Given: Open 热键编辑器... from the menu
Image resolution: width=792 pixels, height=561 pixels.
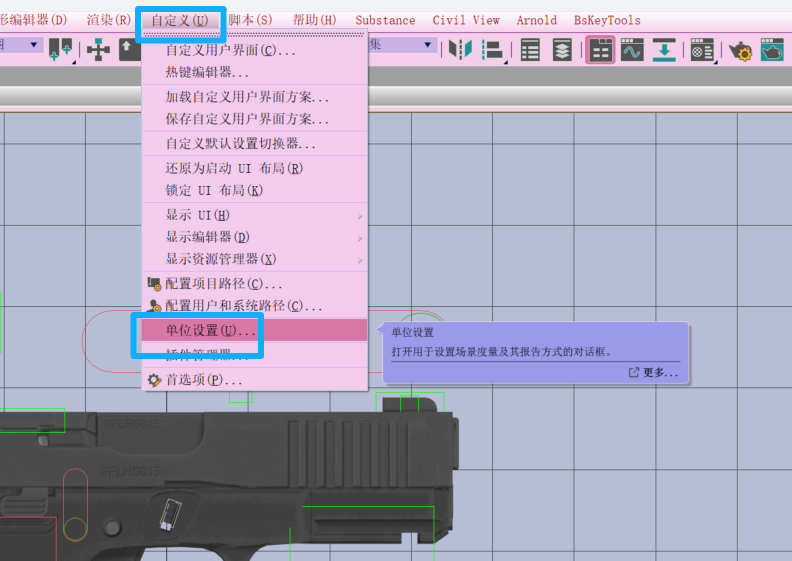Looking at the screenshot, I should (255, 72).
